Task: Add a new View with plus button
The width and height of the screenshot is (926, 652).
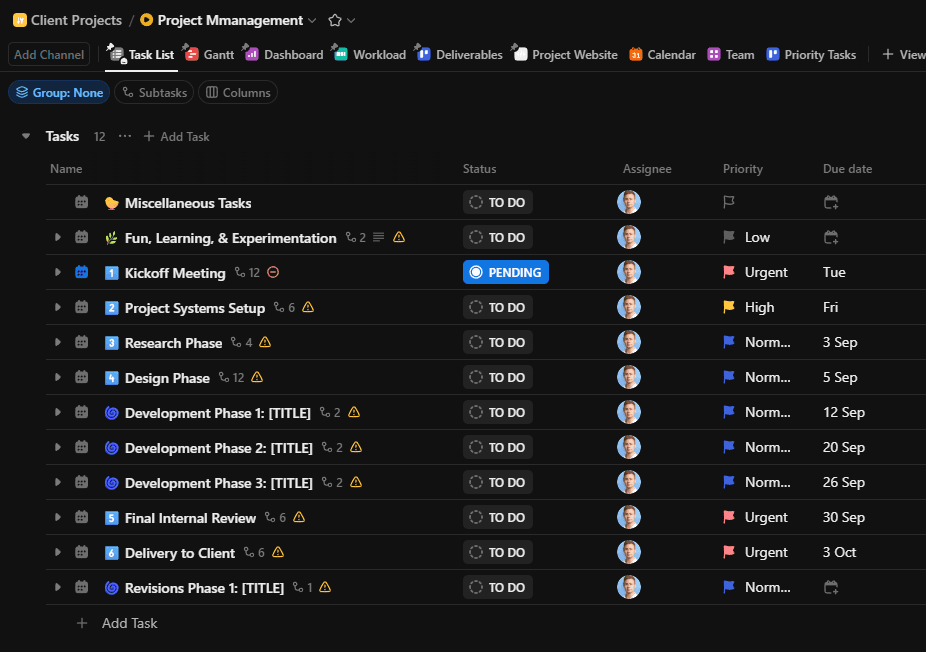Action: tap(904, 54)
